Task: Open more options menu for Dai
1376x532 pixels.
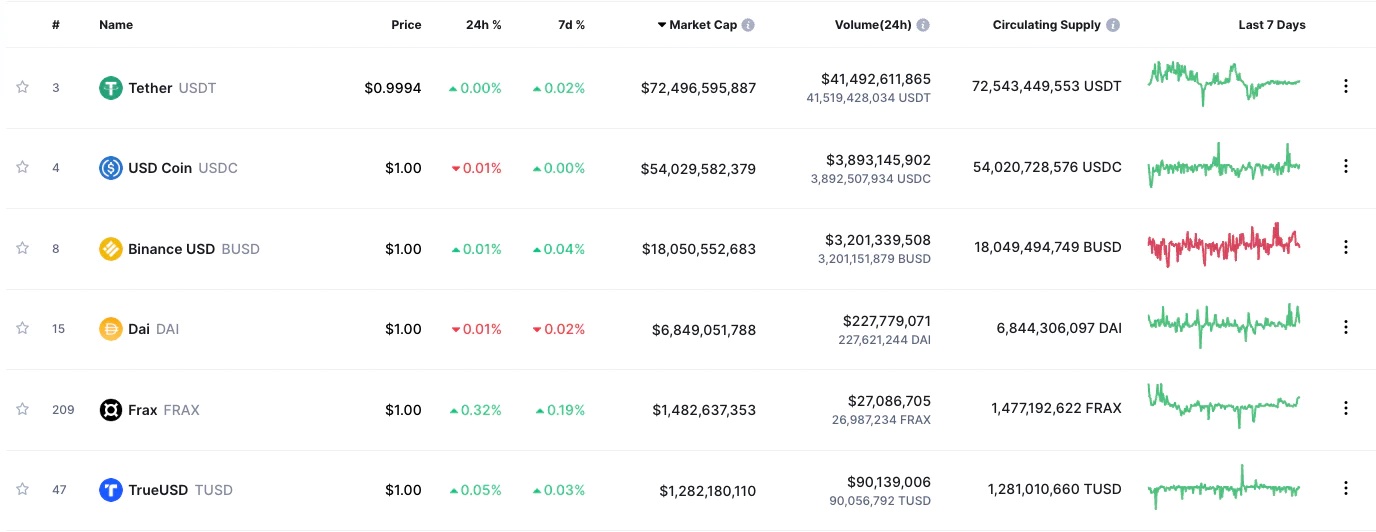Action: coord(1345,328)
